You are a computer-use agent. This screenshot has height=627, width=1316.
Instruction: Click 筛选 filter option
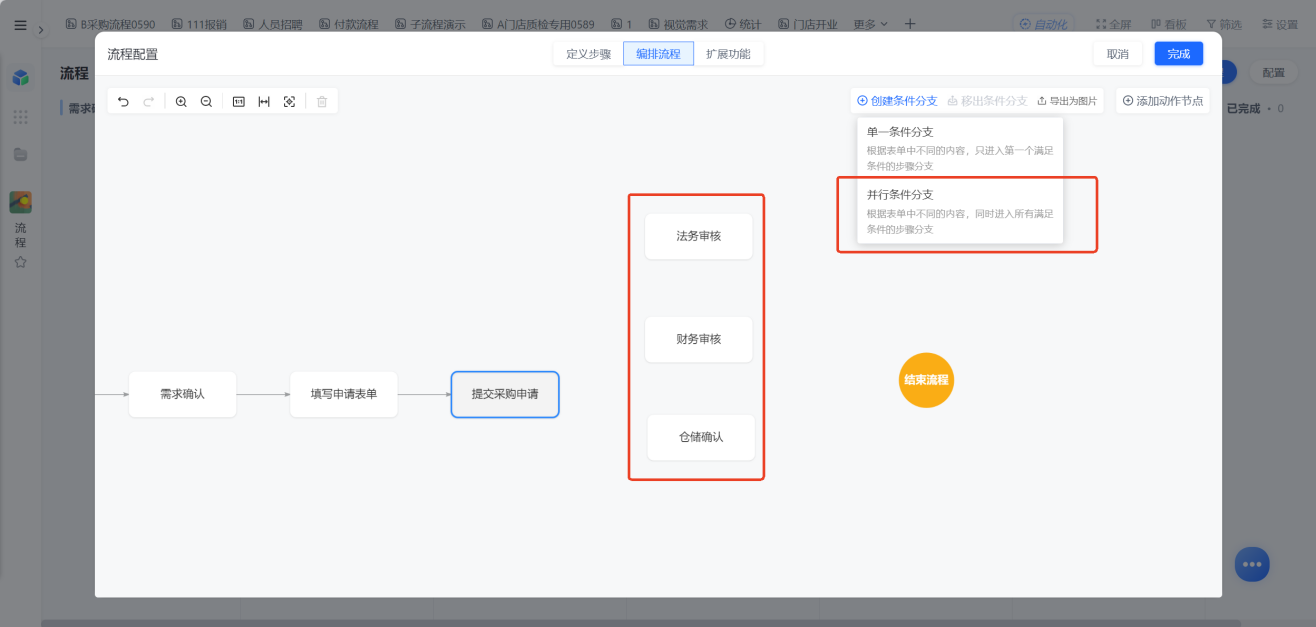tap(1225, 24)
